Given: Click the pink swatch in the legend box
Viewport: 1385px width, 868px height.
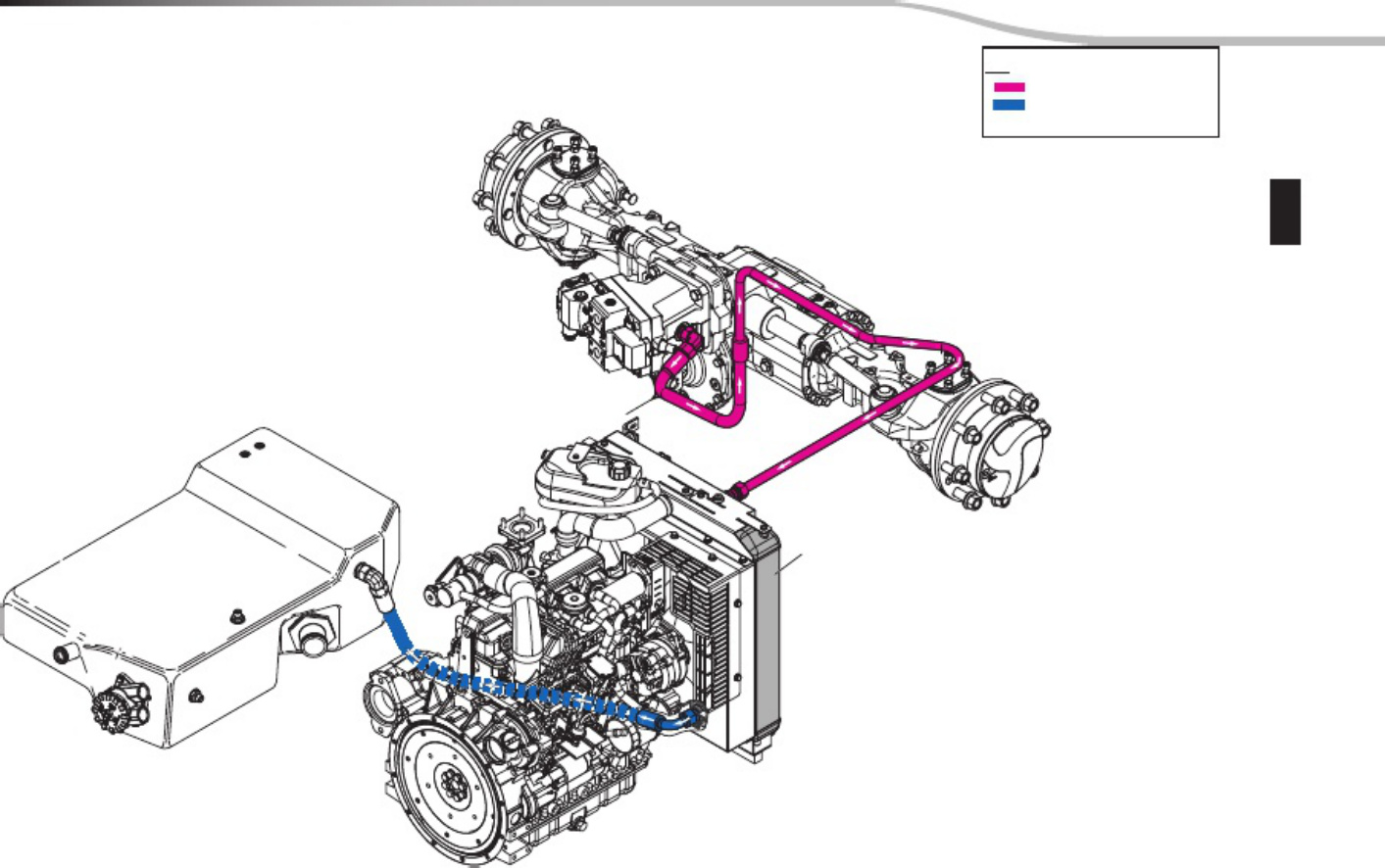Looking at the screenshot, I should (x=1009, y=87).
